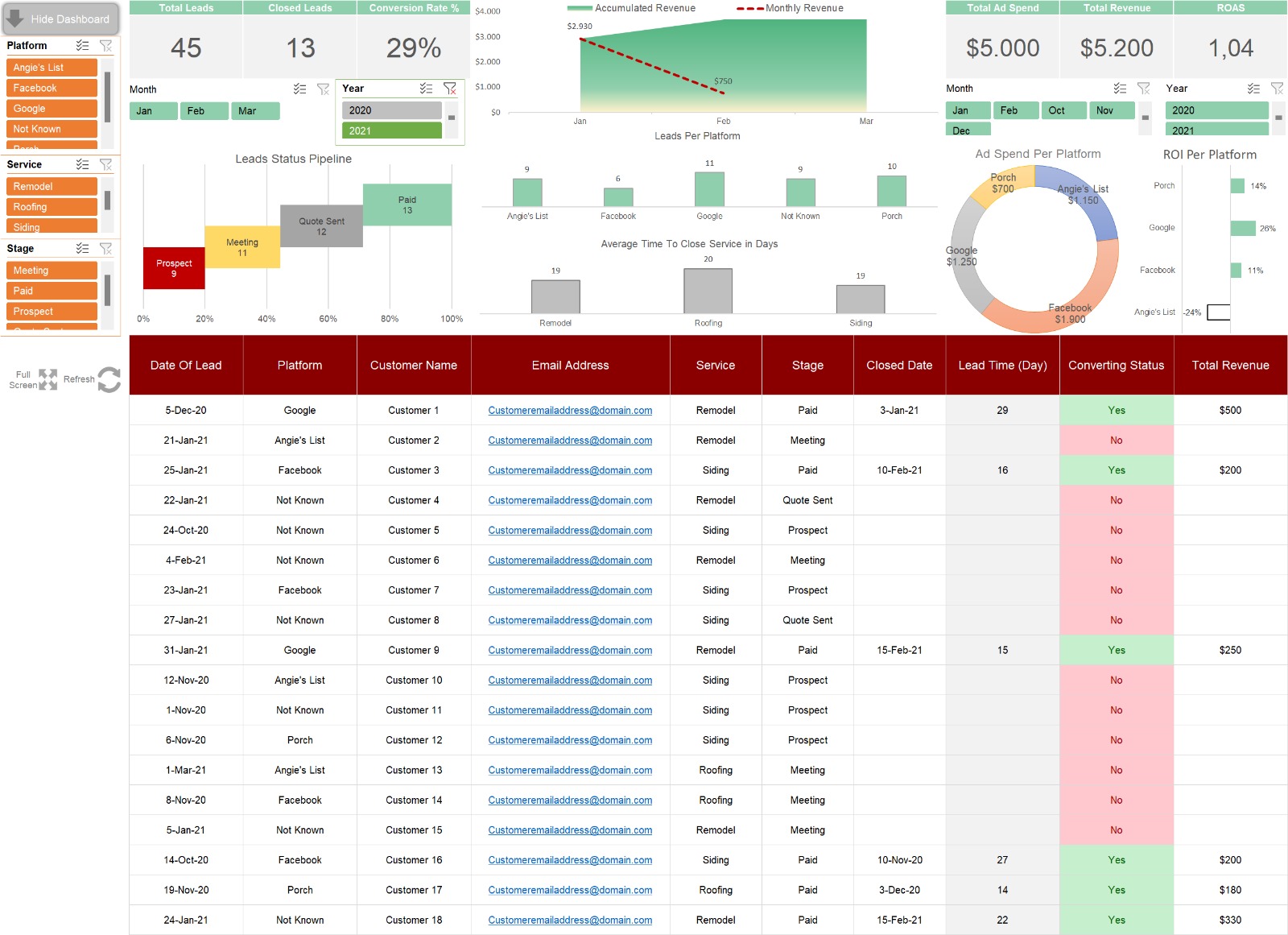This screenshot has width=1288, height=935.
Task: Select Oct in the ad spend Month slicer
Action: (1063, 110)
